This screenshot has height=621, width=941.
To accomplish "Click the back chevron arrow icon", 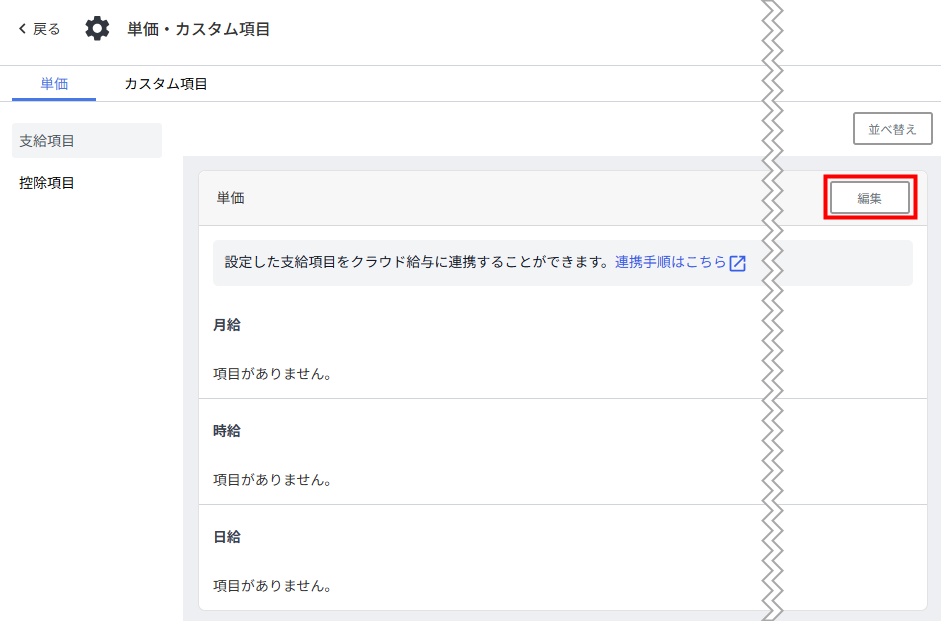I will click(x=22, y=29).
